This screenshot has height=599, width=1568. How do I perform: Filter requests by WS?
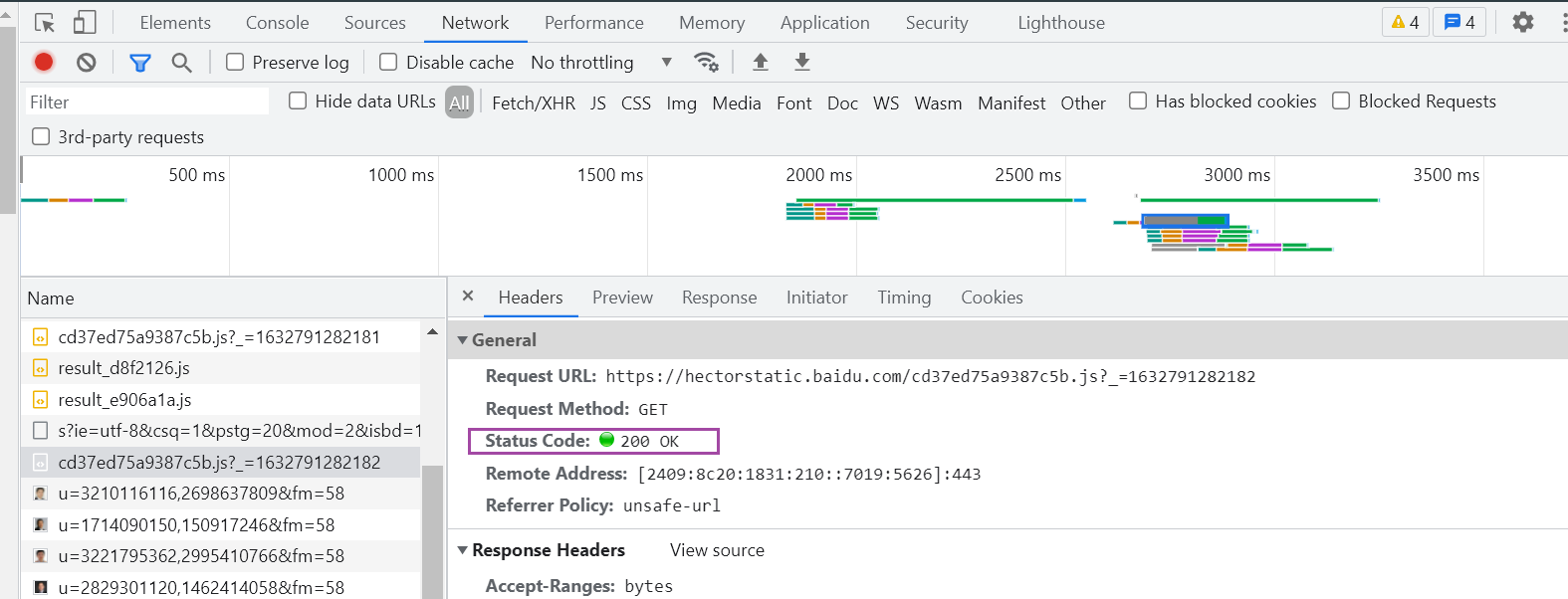coord(886,102)
